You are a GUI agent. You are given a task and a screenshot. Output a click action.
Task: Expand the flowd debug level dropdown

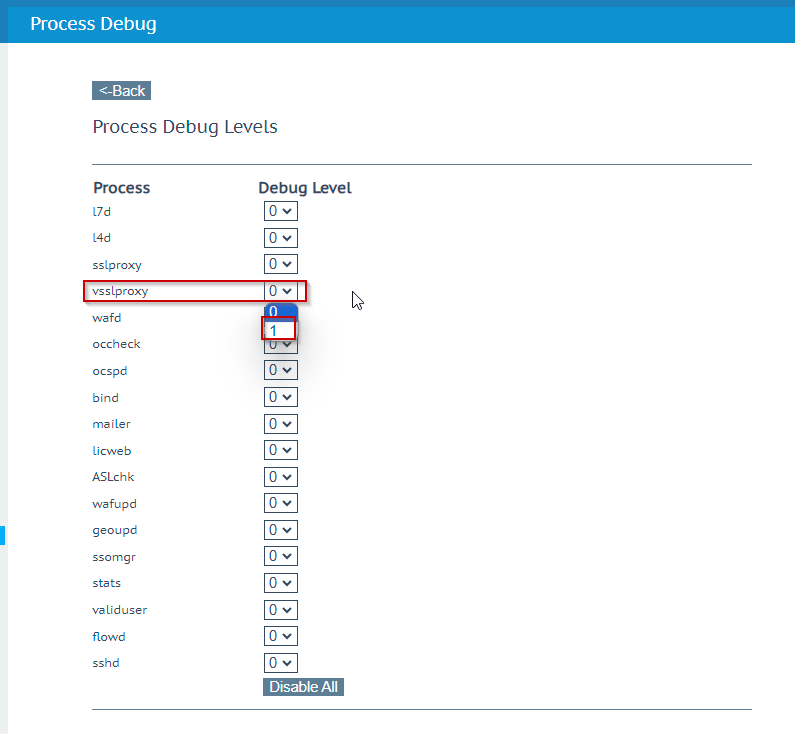(280, 635)
